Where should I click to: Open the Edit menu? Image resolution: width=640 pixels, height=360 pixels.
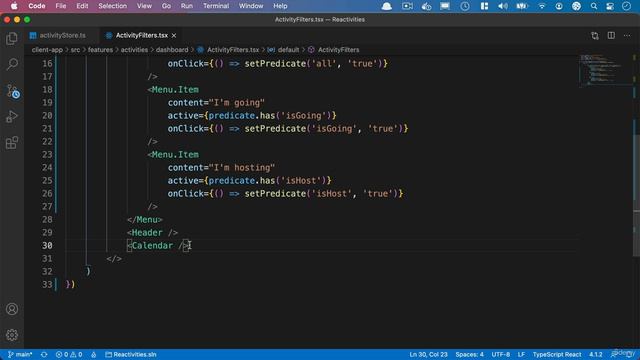82,6
